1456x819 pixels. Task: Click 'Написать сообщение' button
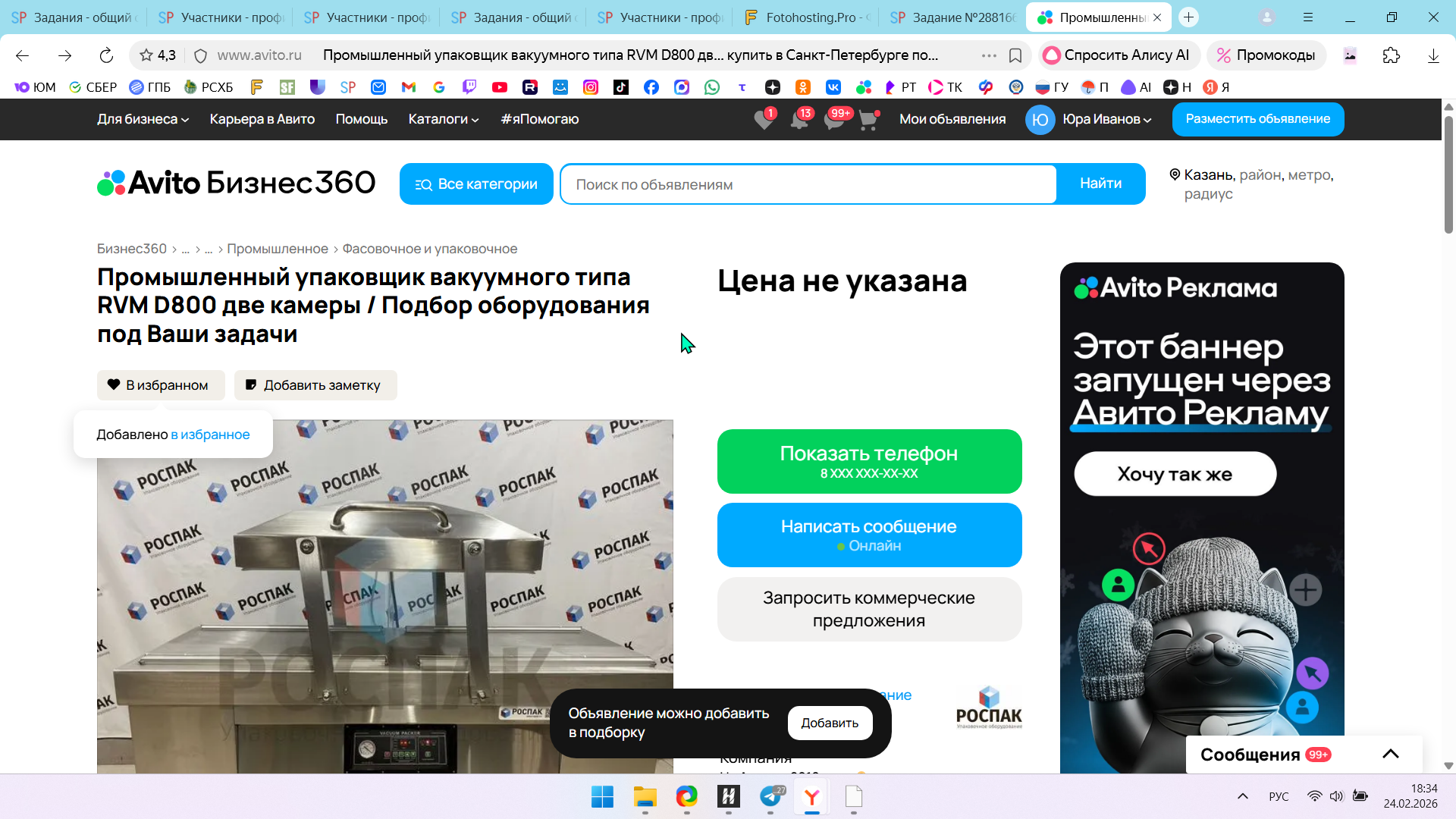869,535
